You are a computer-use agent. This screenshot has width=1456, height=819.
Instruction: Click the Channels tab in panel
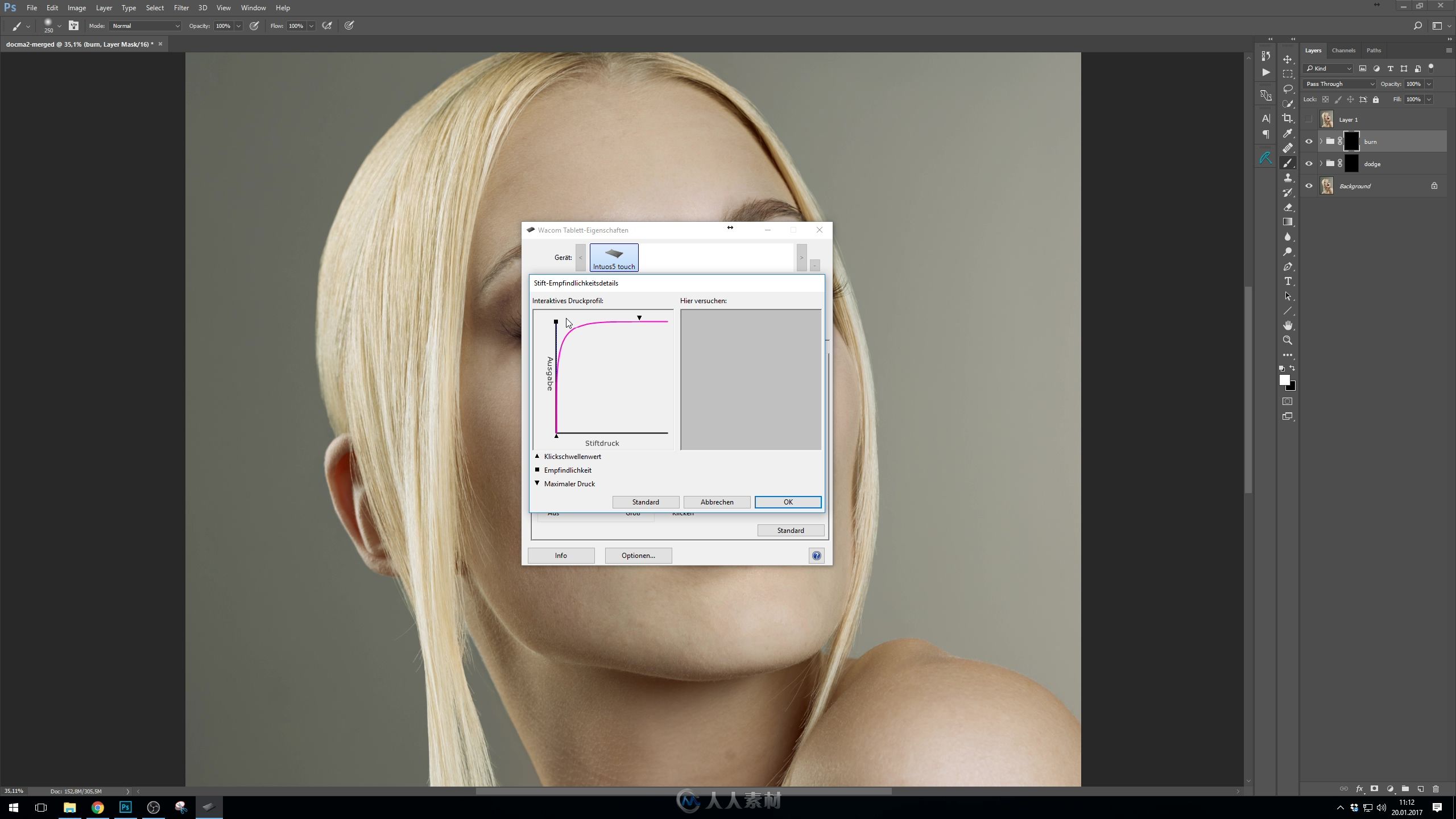(1344, 50)
